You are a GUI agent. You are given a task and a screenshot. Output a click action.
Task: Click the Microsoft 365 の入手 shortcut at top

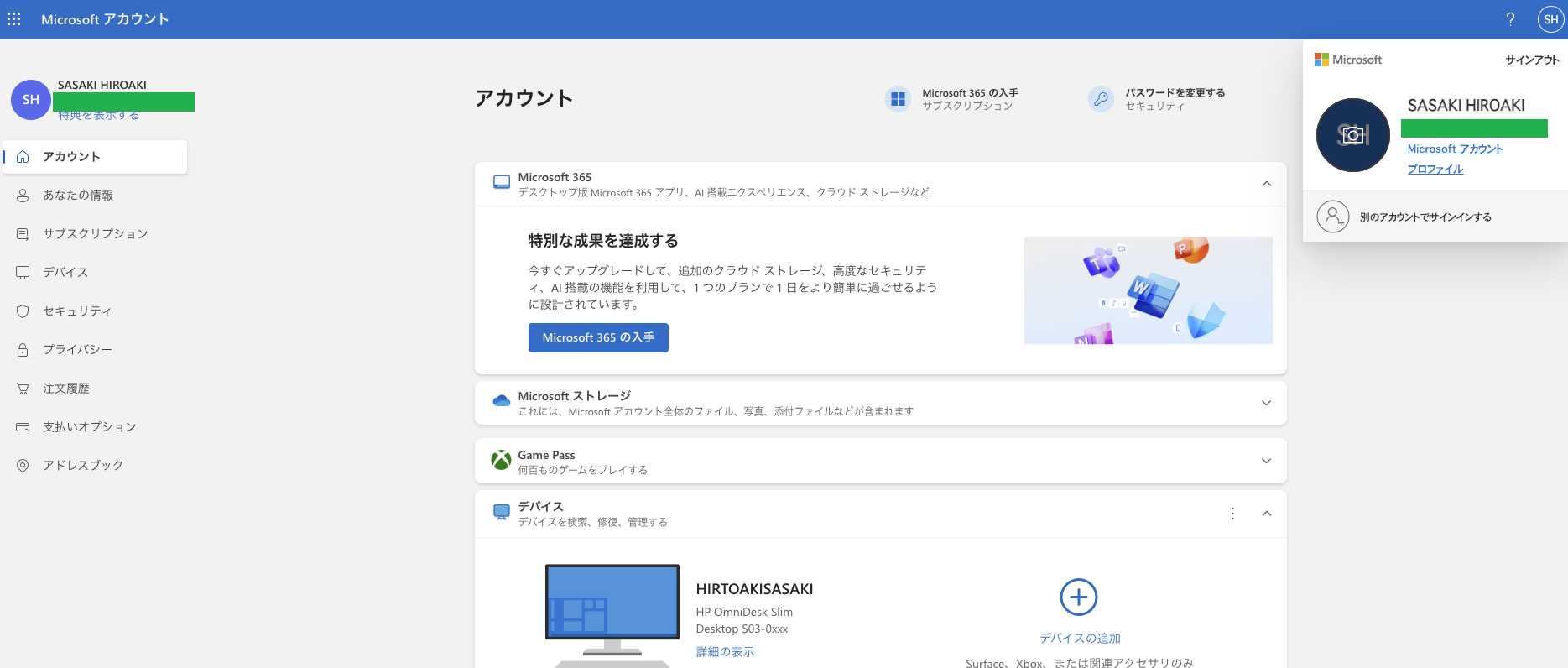(951, 99)
